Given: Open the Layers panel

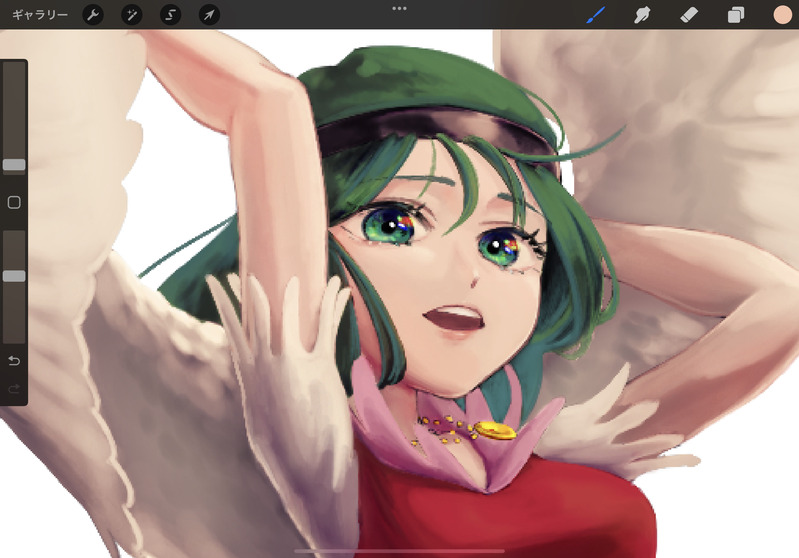Looking at the screenshot, I should 736,15.
